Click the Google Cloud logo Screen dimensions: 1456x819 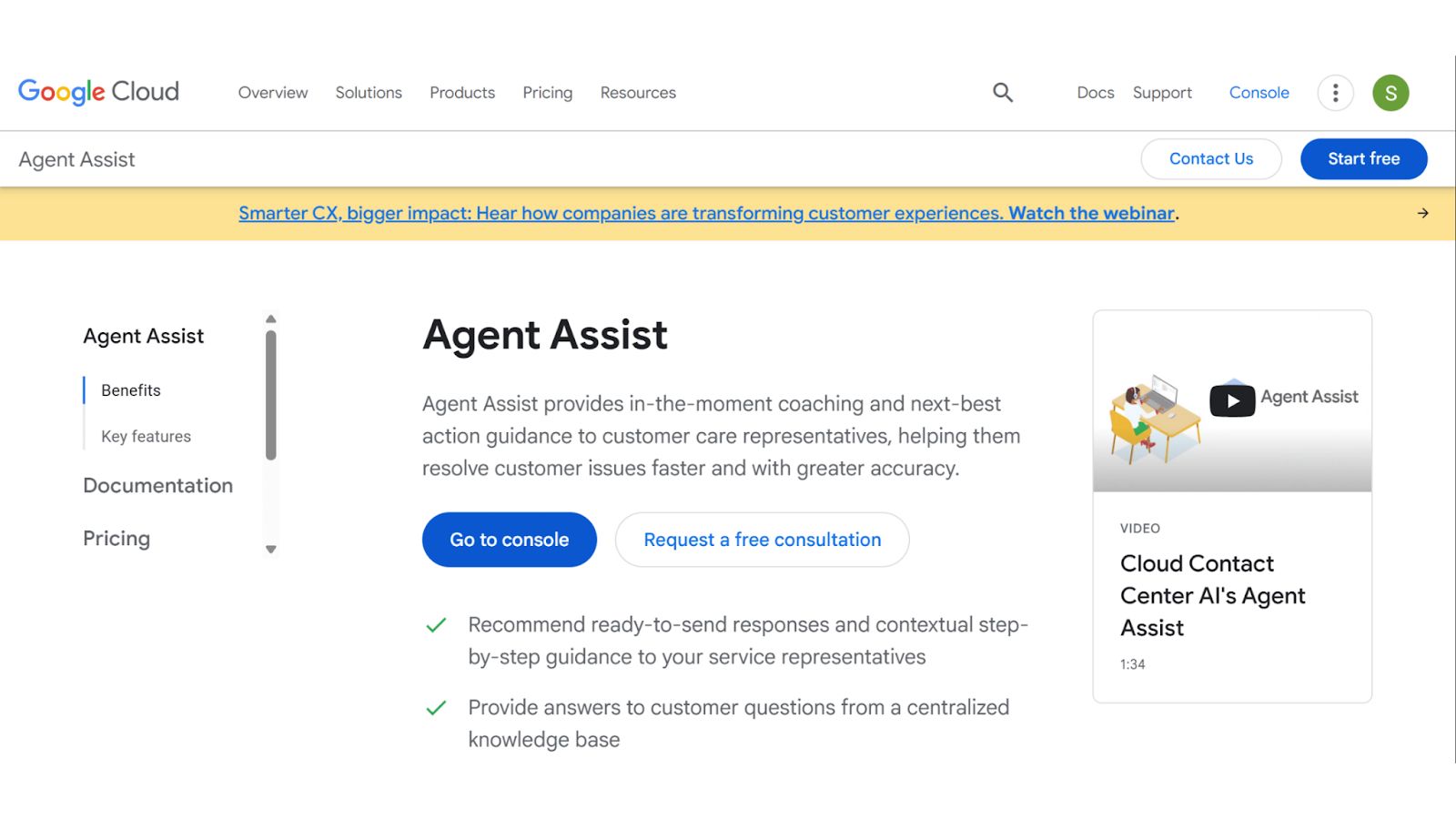[x=98, y=92]
